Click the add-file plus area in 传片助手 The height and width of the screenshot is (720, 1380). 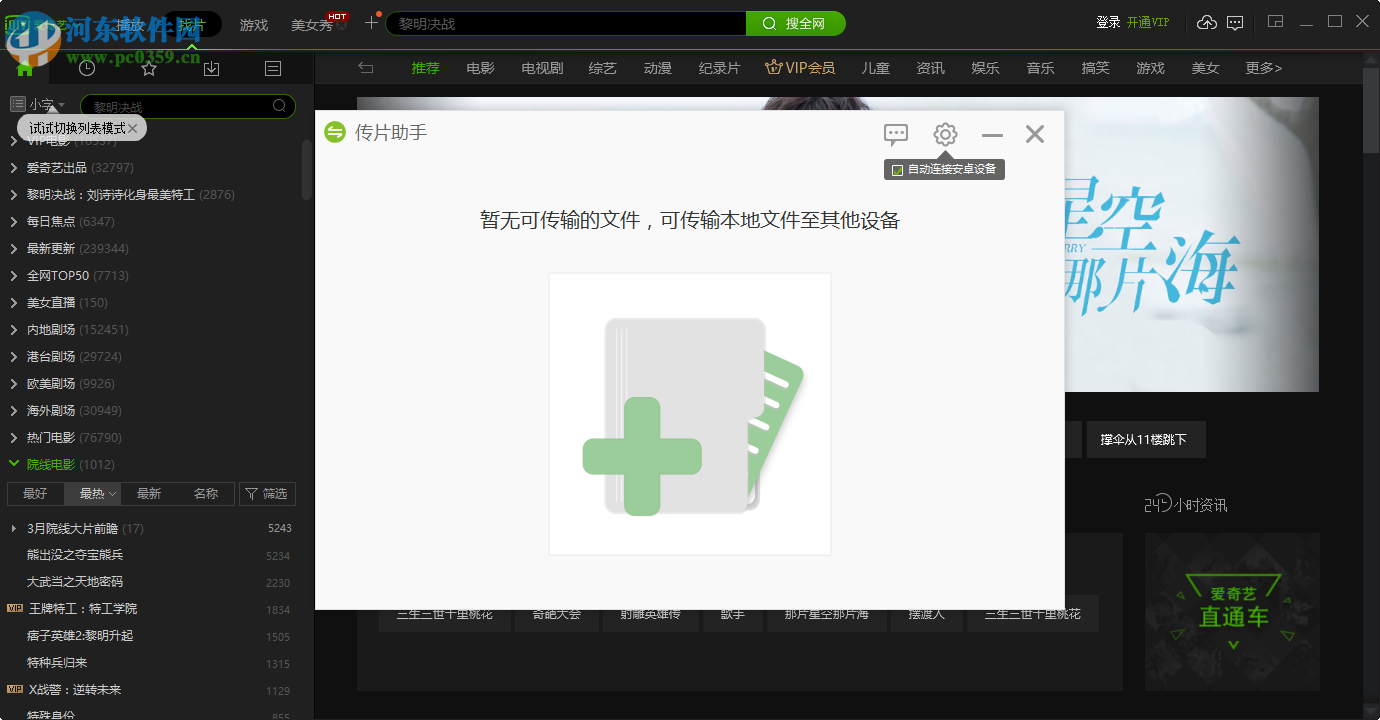[x=689, y=414]
